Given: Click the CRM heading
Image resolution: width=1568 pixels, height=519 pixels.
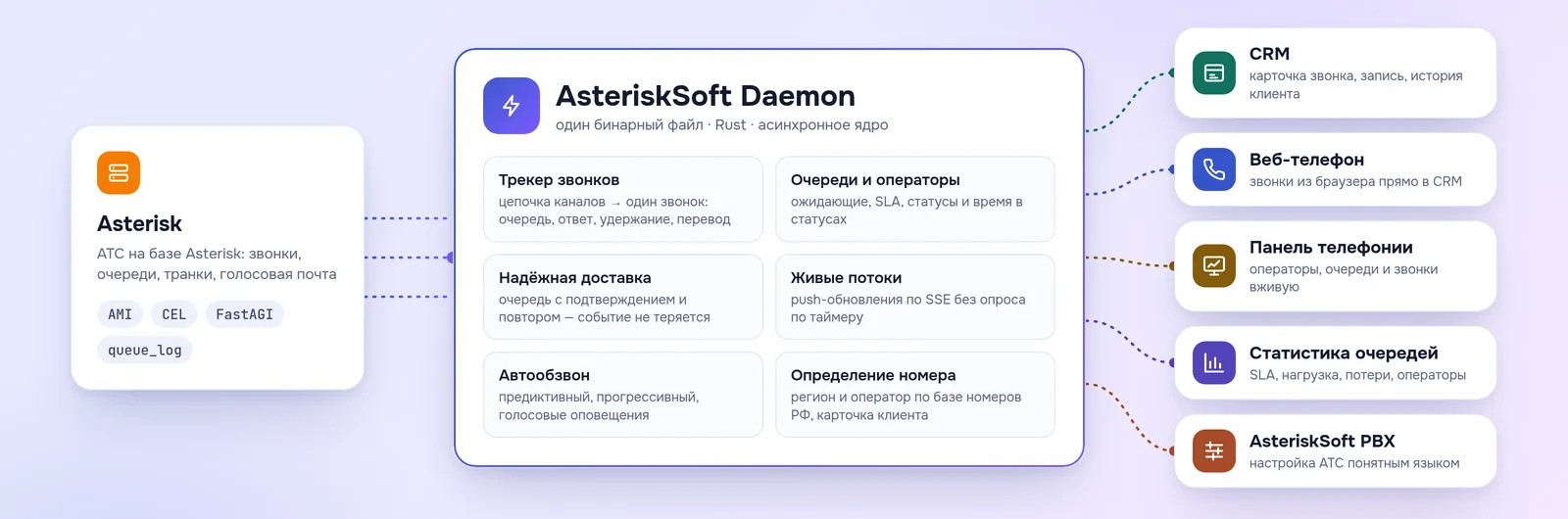Looking at the screenshot, I should click(1269, 54).
